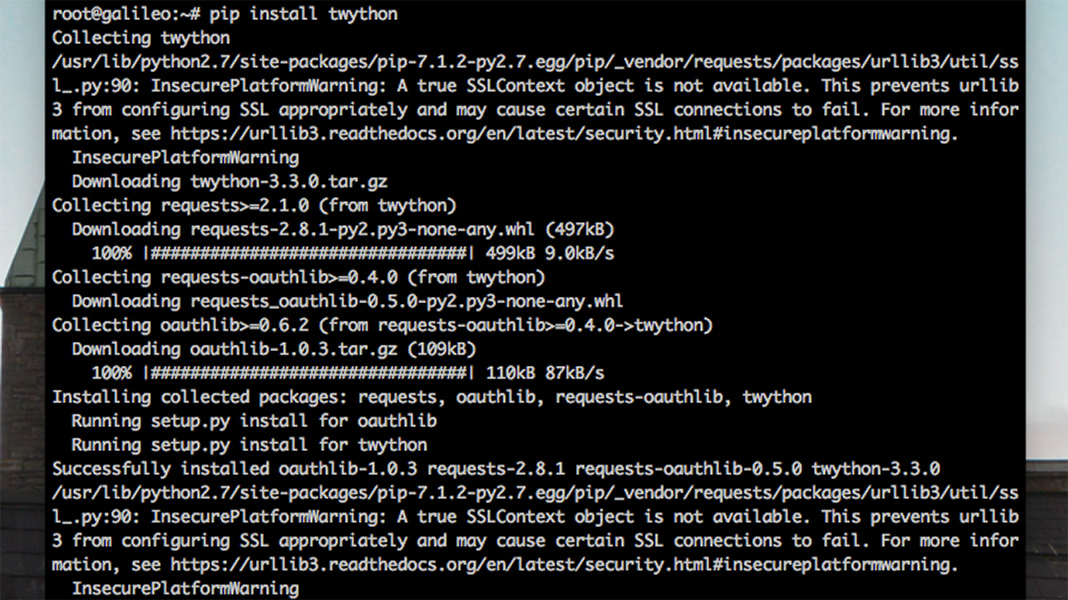Click the oauthlib download progress bar
The height and width of the screenshot is (600, 1068).
[x=309, y=373]
